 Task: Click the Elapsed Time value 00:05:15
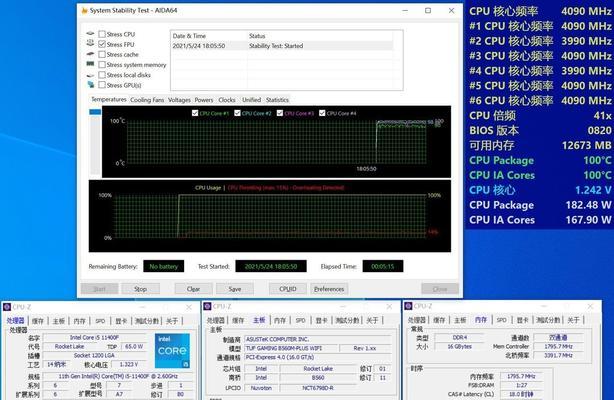[x=383, y=266]
